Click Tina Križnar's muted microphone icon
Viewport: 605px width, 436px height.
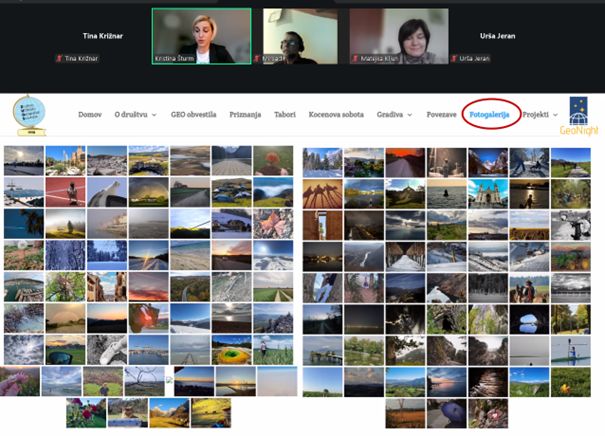[x=58, y=59]
